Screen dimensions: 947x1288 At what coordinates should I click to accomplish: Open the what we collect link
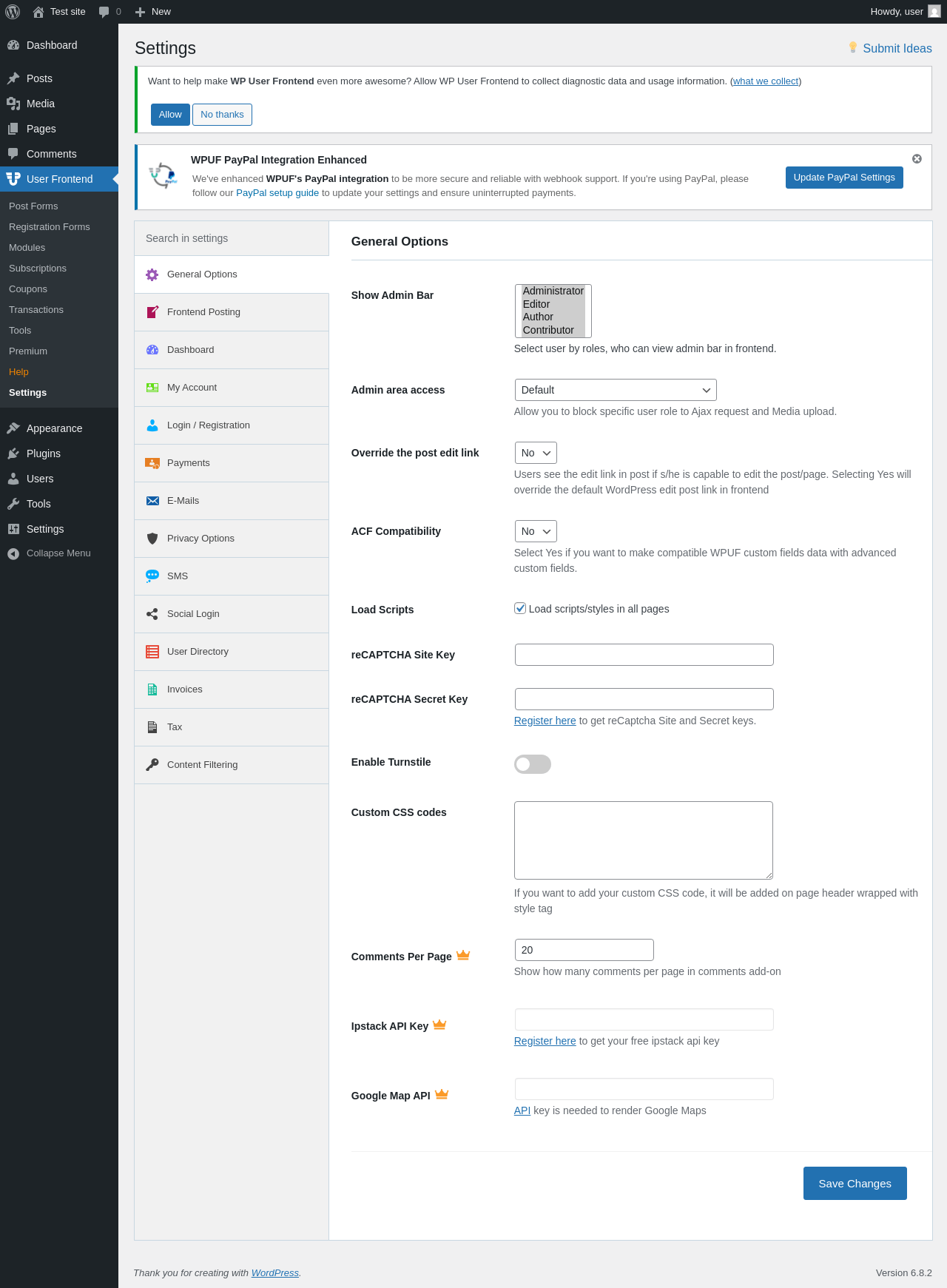pyautogui.click(x=766, y=81)
